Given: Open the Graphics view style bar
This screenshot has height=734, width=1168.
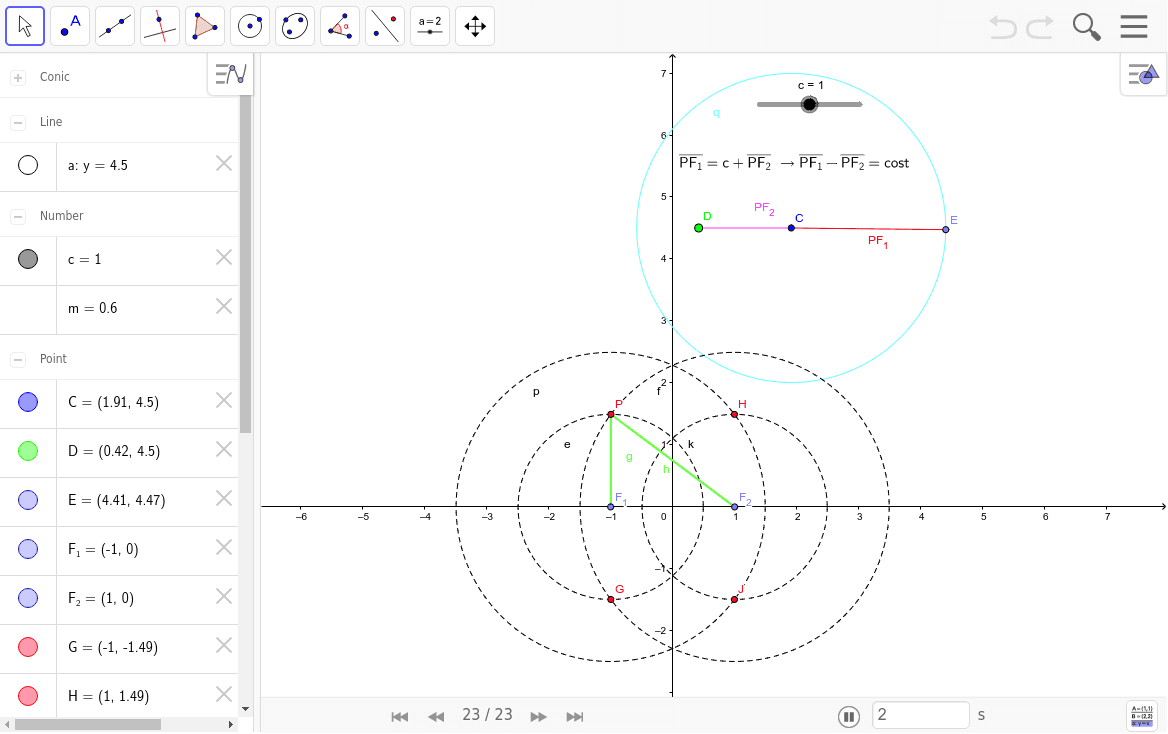Looking at the screenshot, I should coord(1143,75).
